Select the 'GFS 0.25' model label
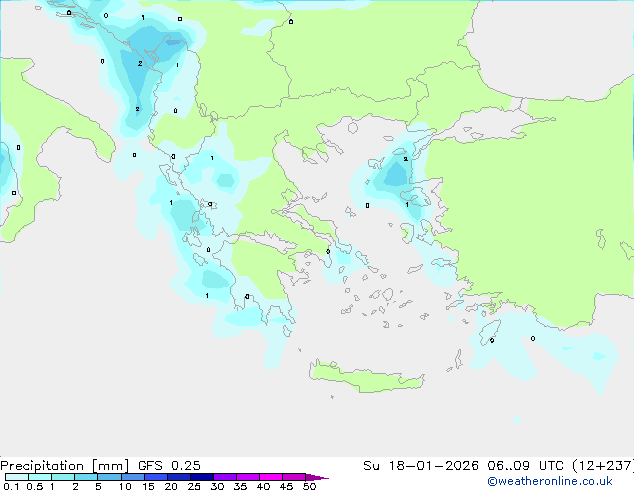Image resolution: width=634 pixels, height=490 pixels. pos(169,466)
